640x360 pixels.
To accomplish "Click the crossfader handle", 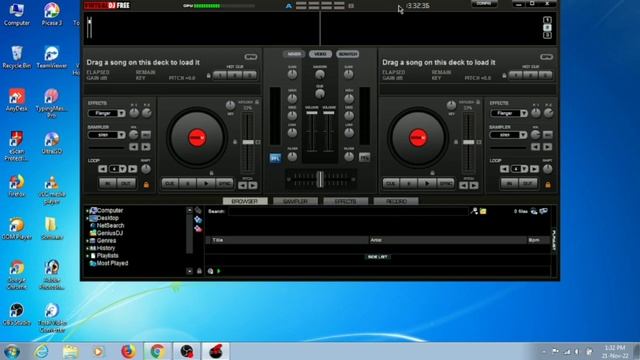I will pos(320,179).
